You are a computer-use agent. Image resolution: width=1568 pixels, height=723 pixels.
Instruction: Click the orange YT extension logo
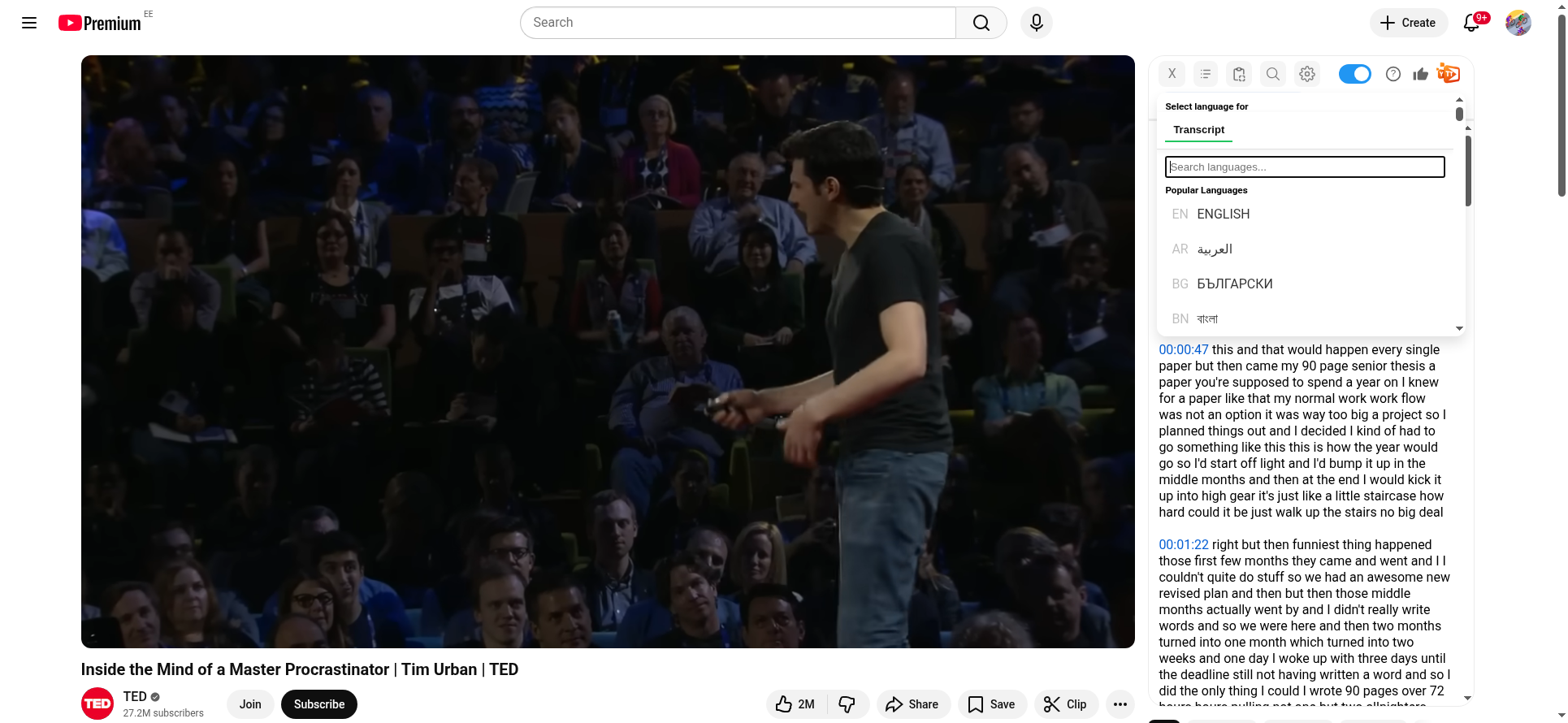[1448, 74]
